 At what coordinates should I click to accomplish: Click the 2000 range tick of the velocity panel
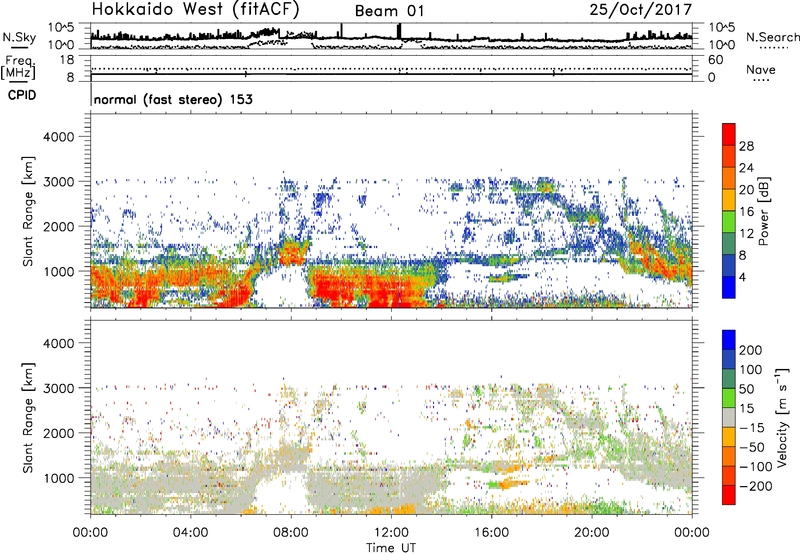tap(59, 433)
